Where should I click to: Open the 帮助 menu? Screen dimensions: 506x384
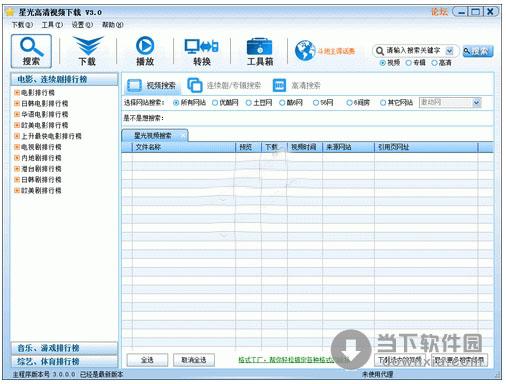[x=113, y=25]
